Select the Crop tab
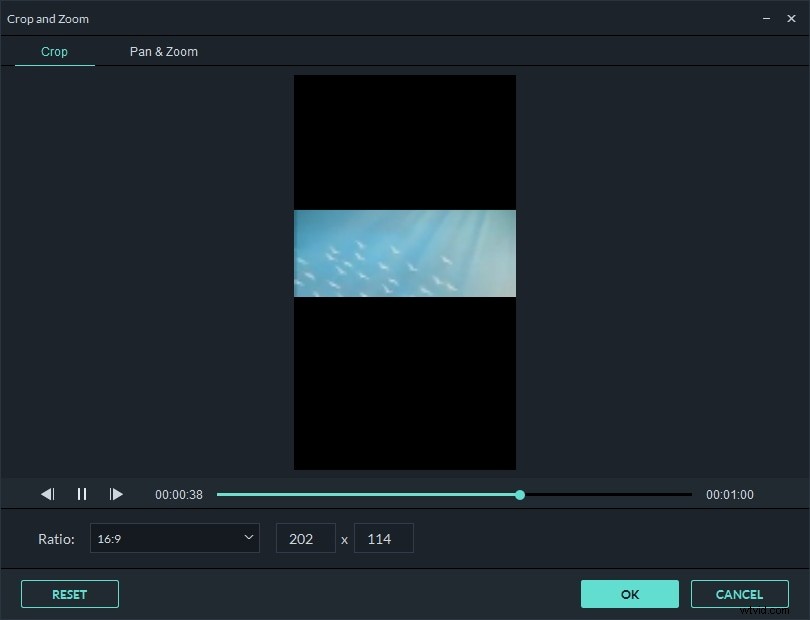 (54, 51)
